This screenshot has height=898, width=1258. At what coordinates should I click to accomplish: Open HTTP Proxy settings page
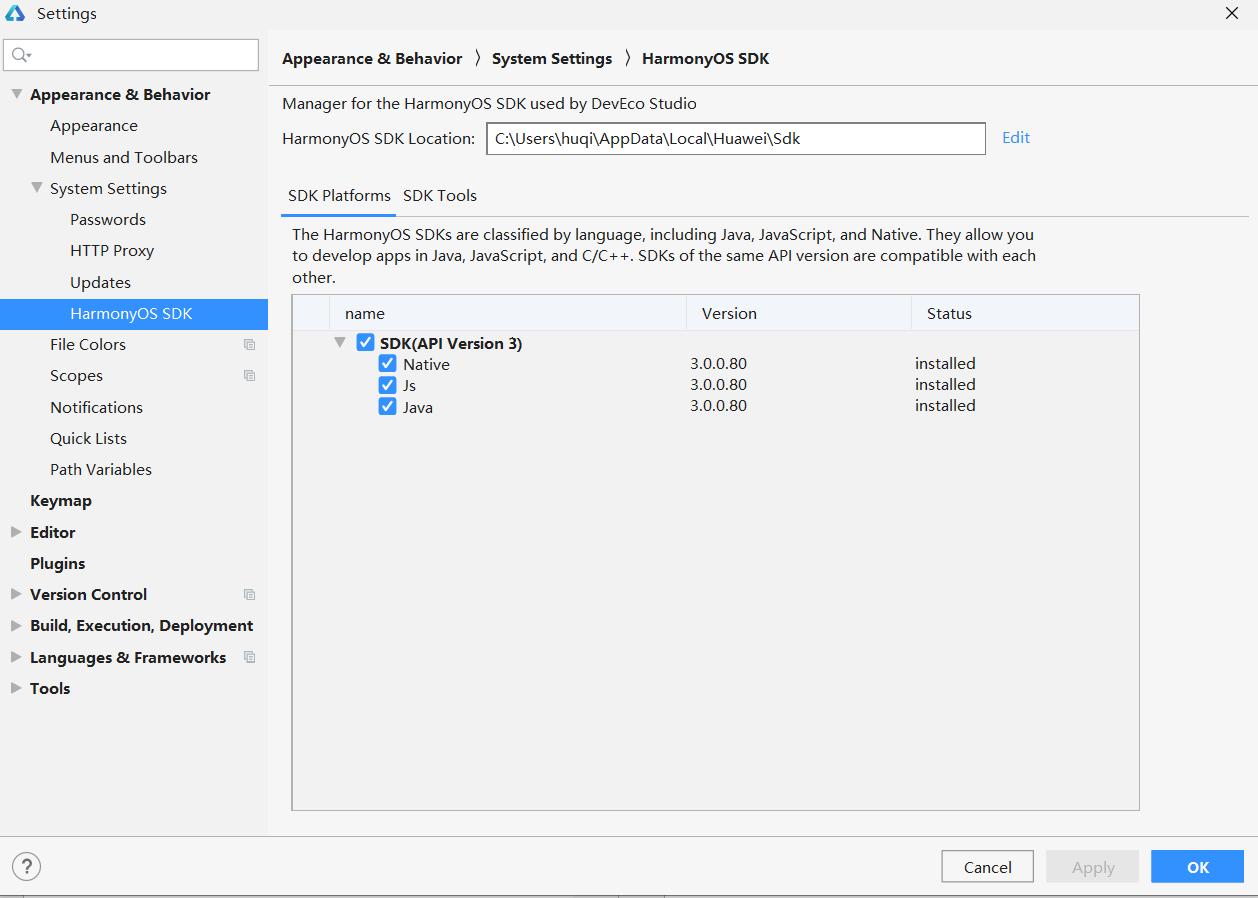[112, 251]
